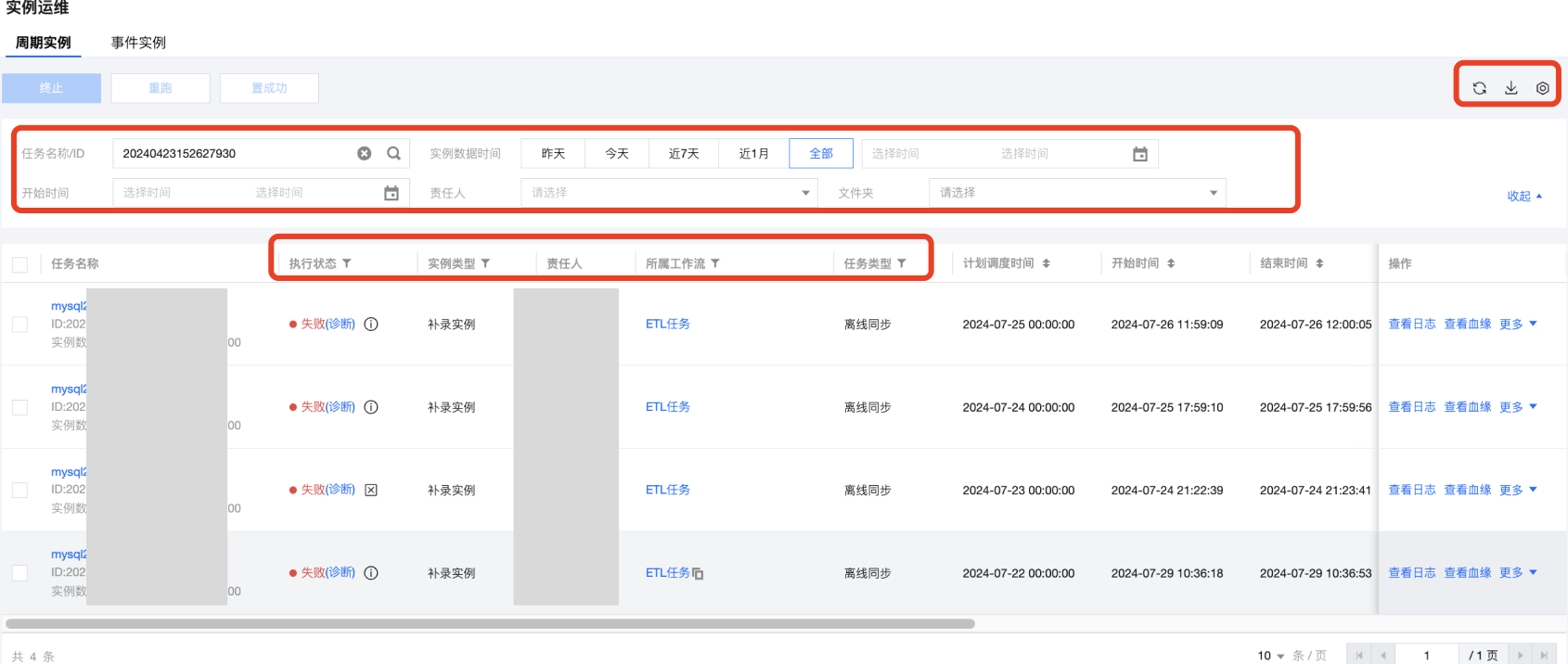This screenshot has width=1568, height=664.
Task: Click the horizontal scrollbar below the table
Action: click(x=490, y=624)
